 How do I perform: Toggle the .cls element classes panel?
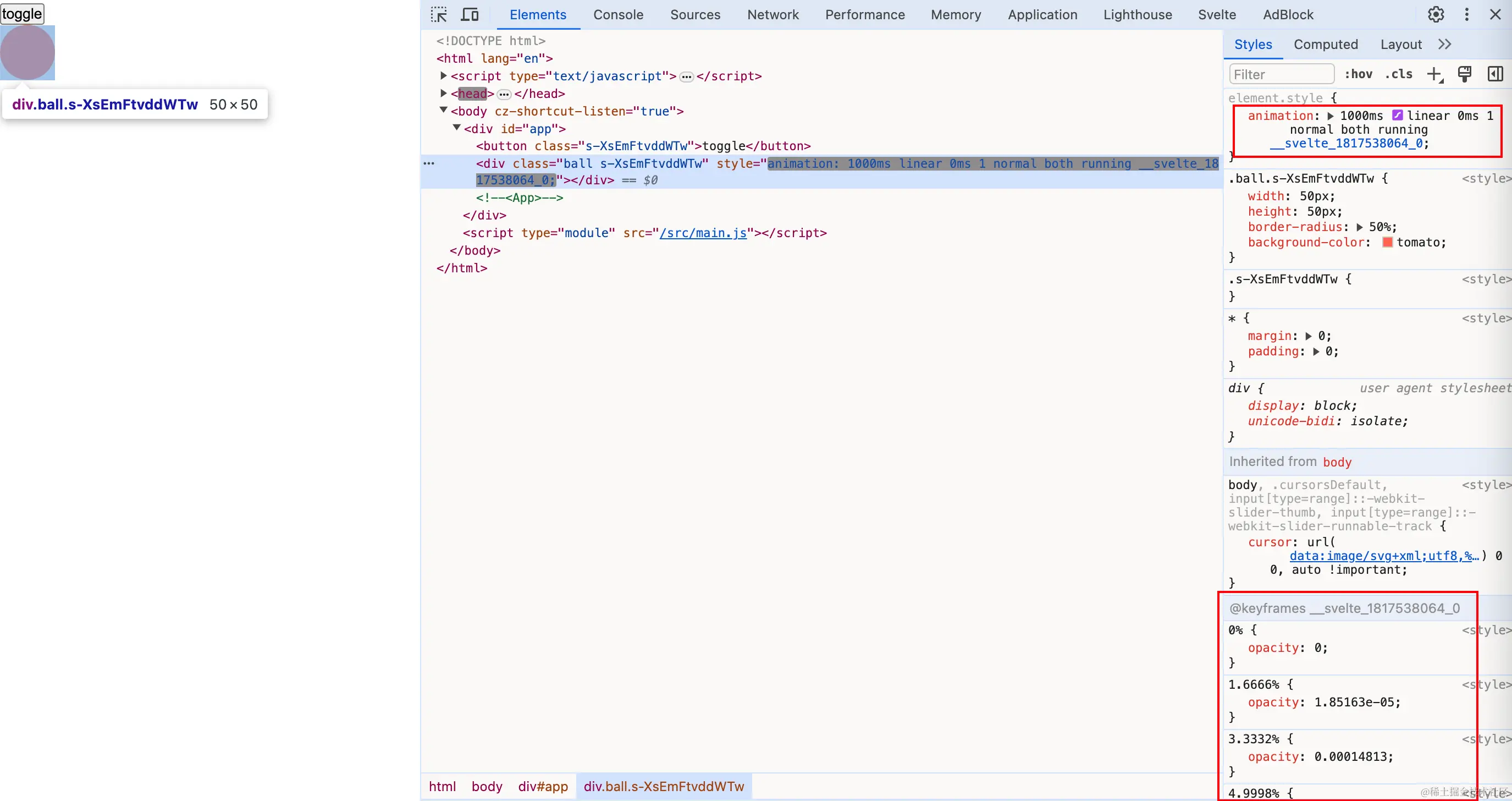(x=1399, y=75)
